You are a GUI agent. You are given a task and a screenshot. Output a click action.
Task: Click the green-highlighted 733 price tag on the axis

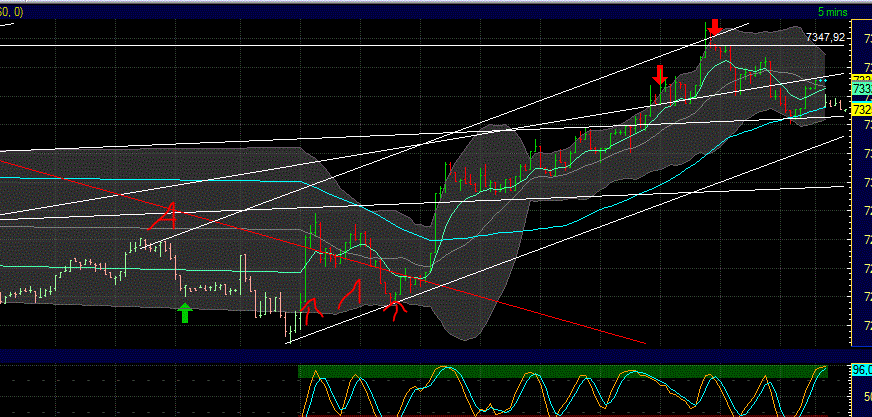click(x=862, y=90)
